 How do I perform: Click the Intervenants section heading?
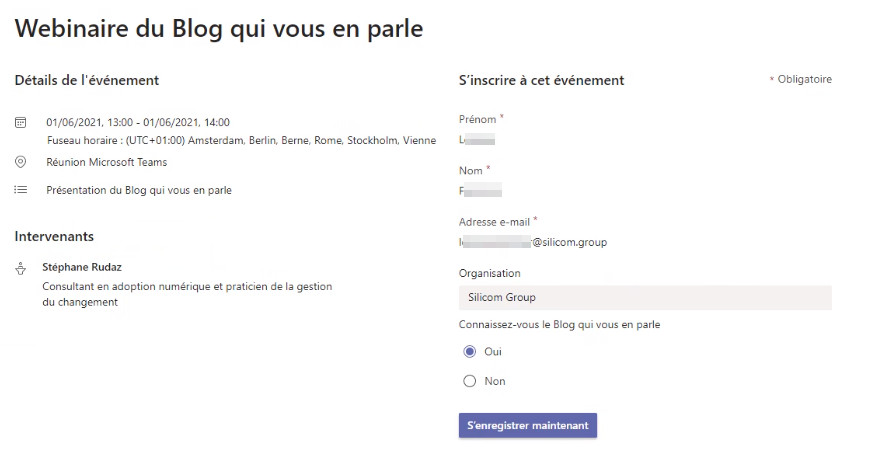[54, 236]
